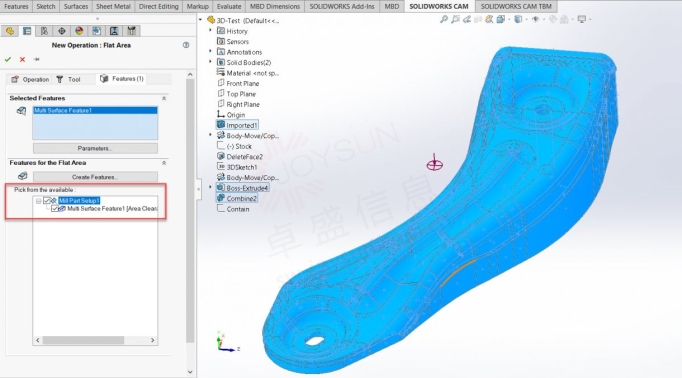Switch to the Tool tab
This screenshot has height=378, width=682.
click(x=69, y=79)
